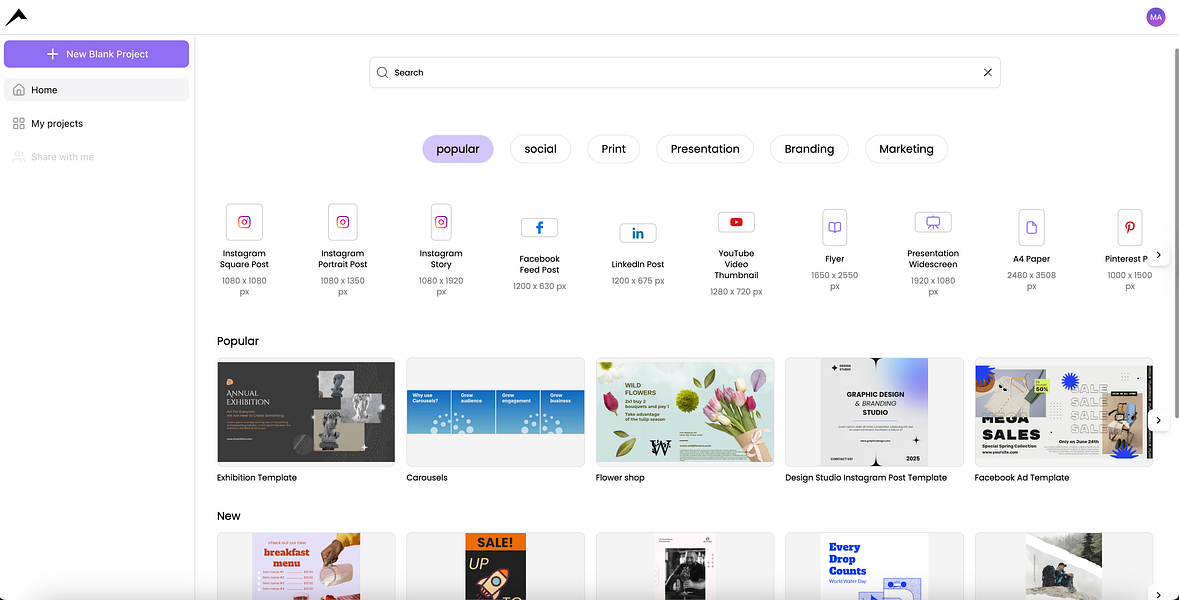Screen dimensions: 1179x600
Task: Click the Popular section heading
Action: 238,341
